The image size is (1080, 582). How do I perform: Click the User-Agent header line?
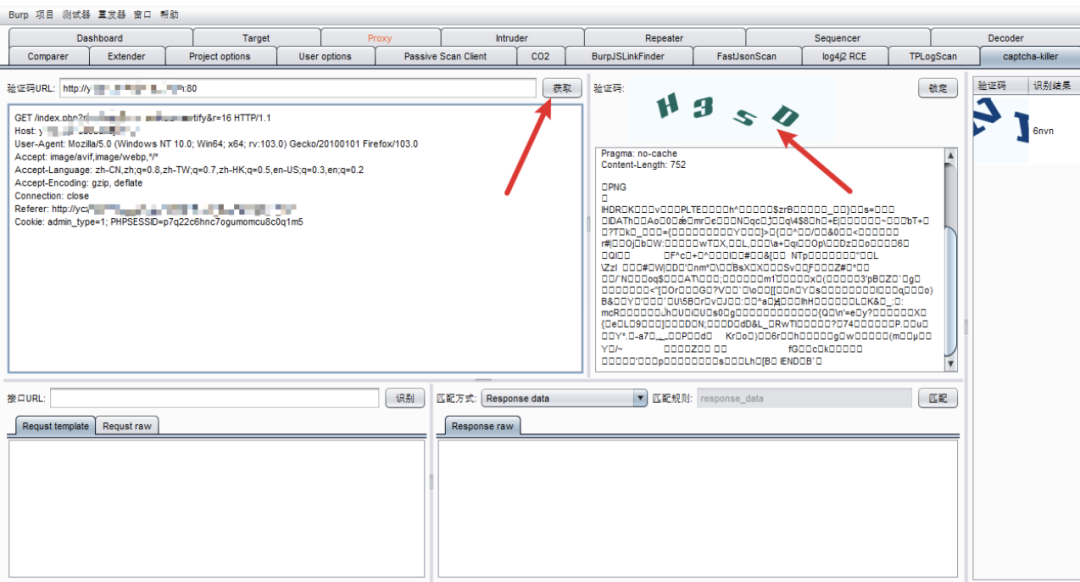click(216, 144)
